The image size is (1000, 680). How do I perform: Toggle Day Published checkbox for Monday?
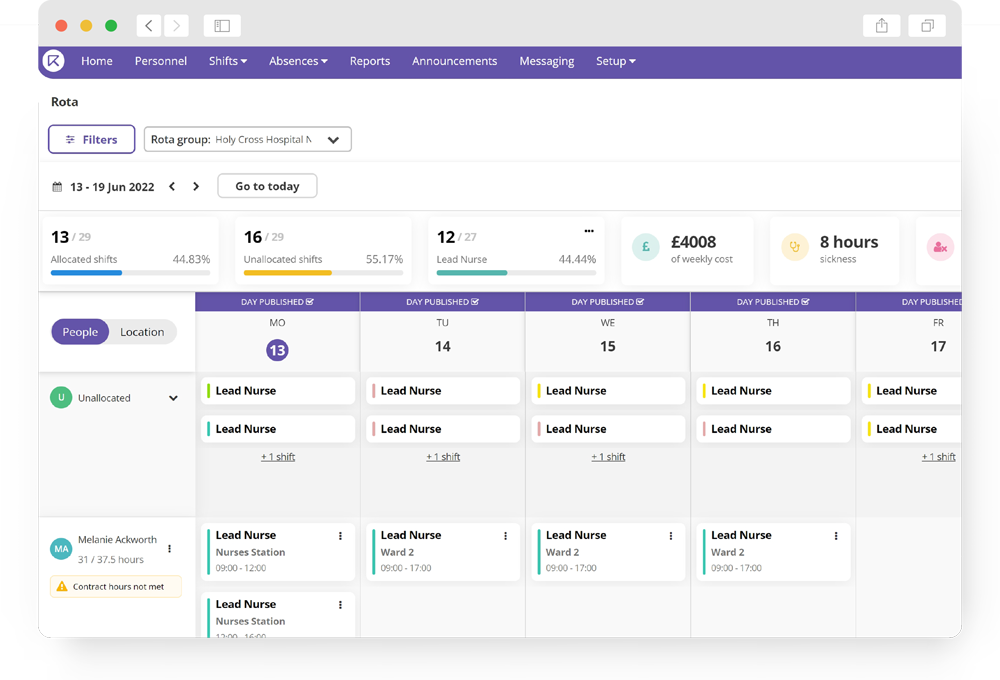pyautogui.click(x=310, y=302)
